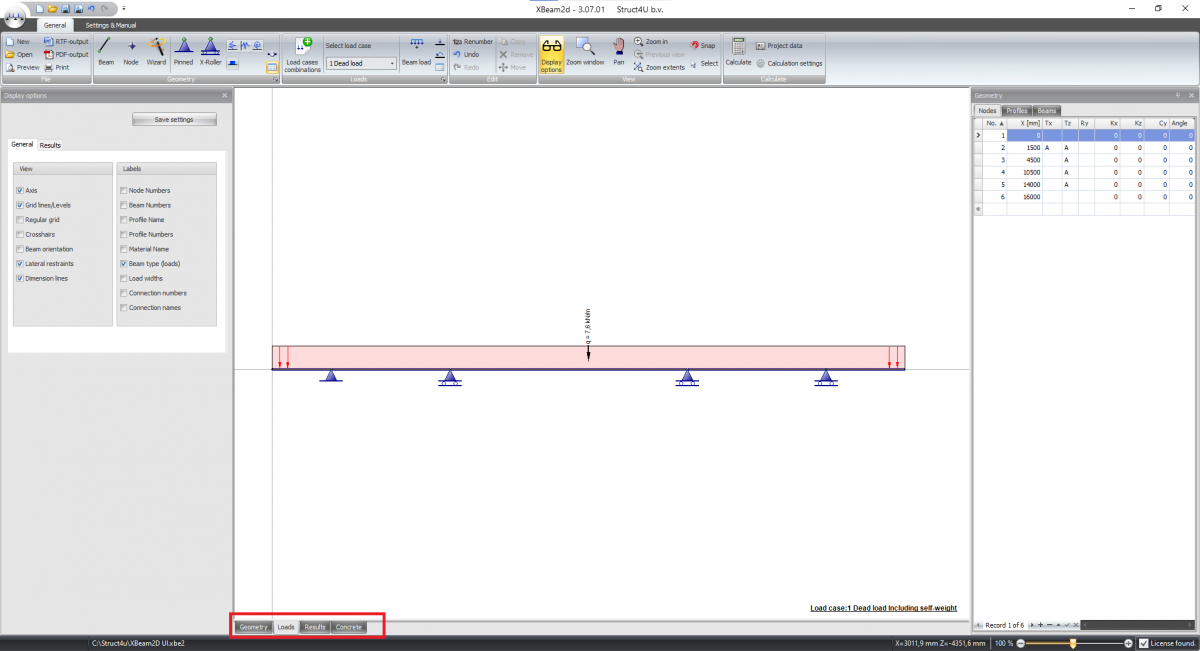This screenshot has height=651, width=1200.
Task: Enable Node Numbers labels
Action: [x=123, y=190]
